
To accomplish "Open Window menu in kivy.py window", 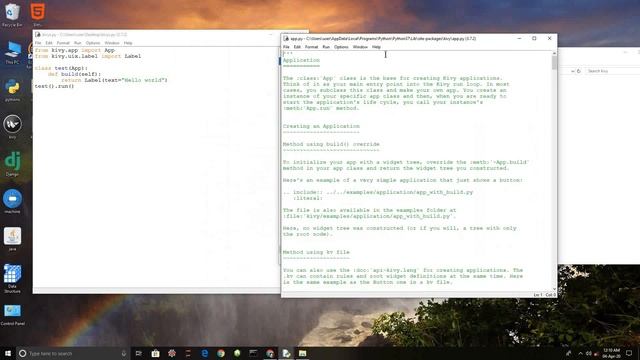I will (112, 43).
